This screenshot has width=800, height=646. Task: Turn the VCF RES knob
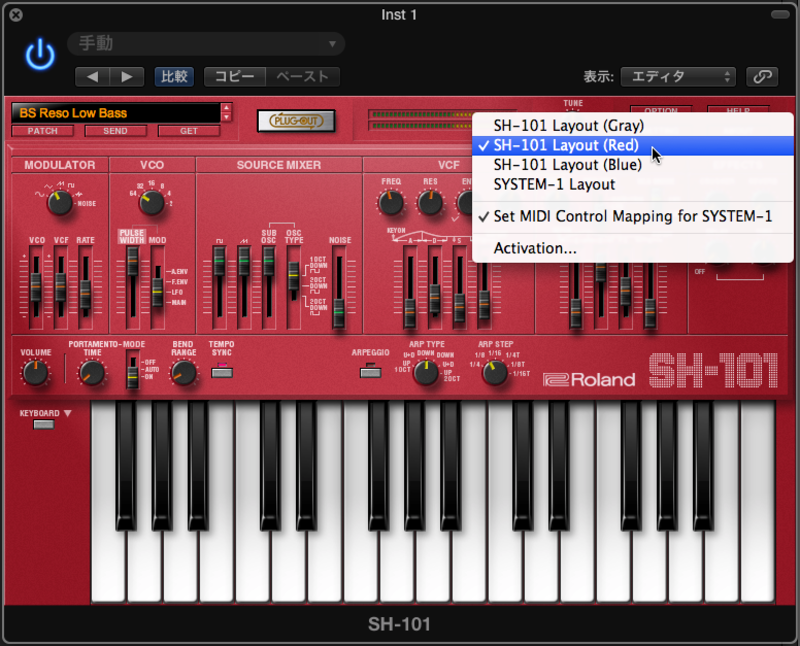point(430,203)
